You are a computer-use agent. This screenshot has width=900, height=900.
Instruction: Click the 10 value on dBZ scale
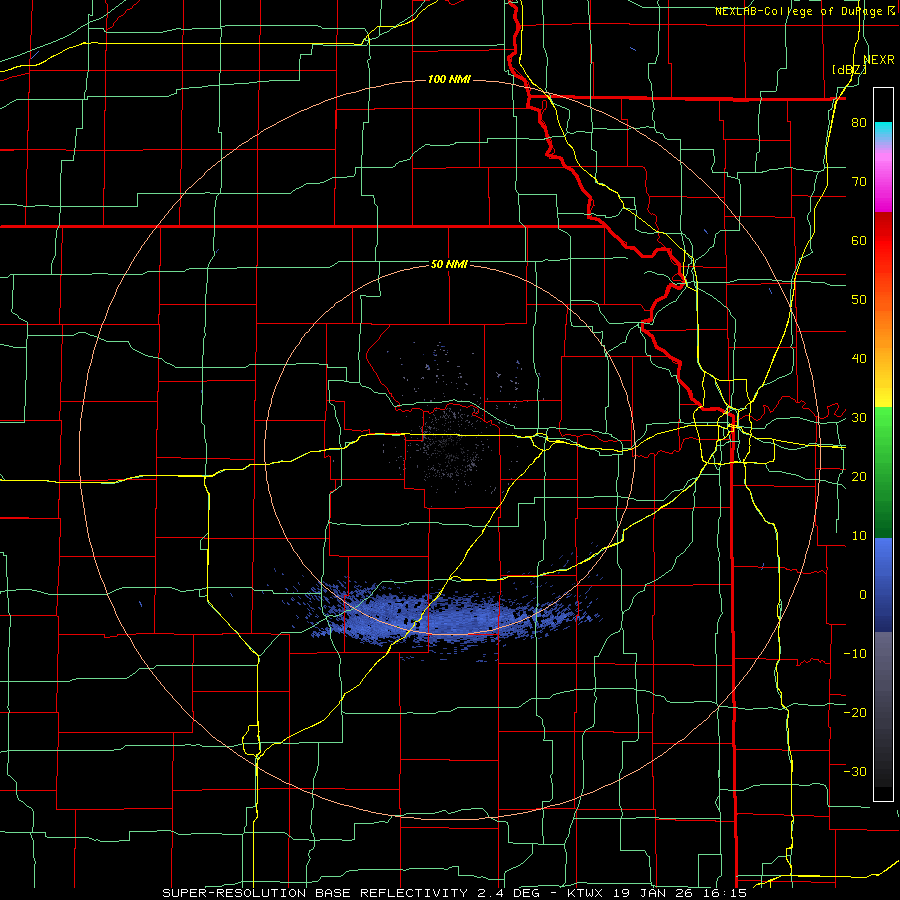coord(859,536)
